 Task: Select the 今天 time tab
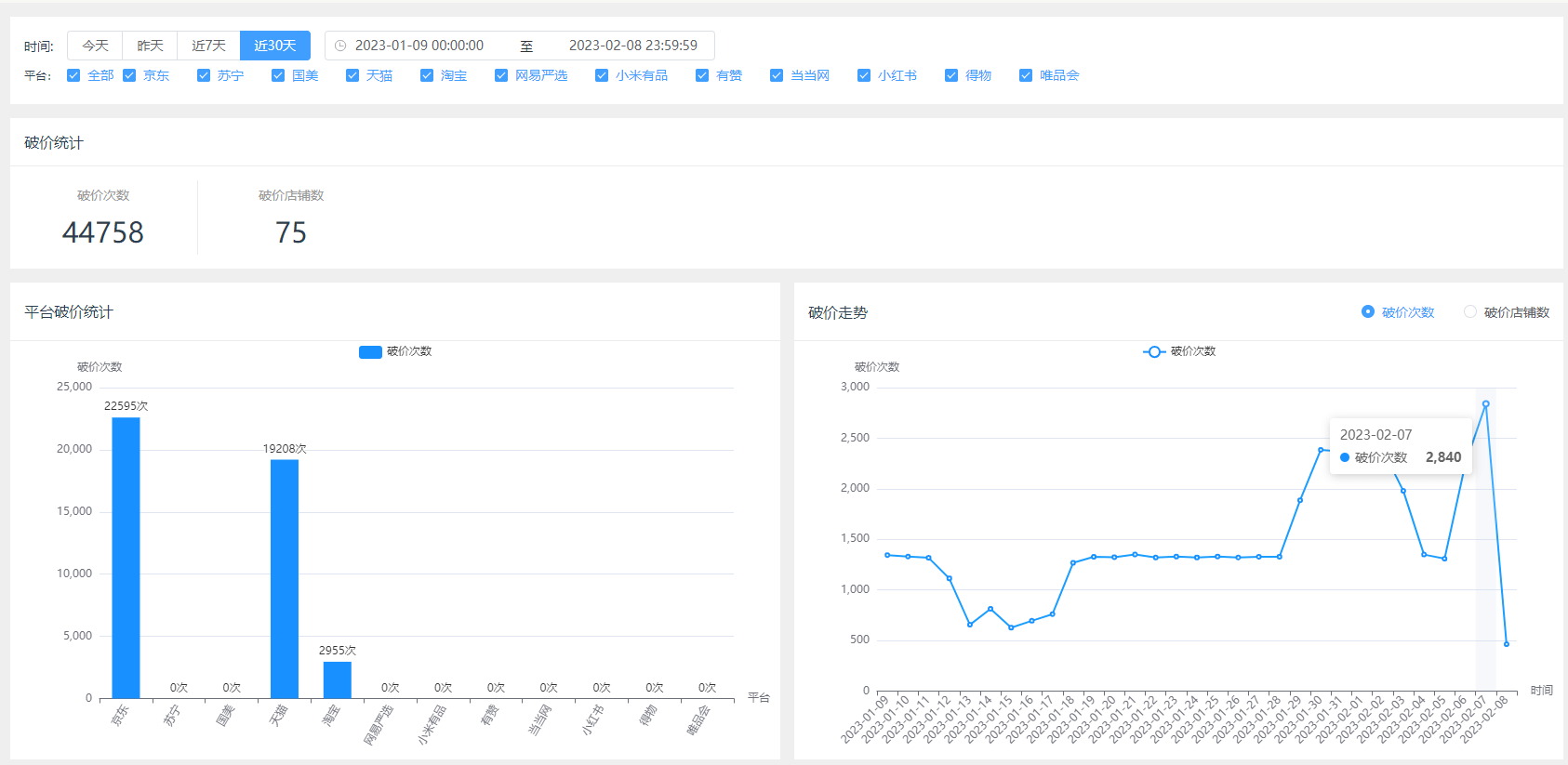click(x=95, y=46)
